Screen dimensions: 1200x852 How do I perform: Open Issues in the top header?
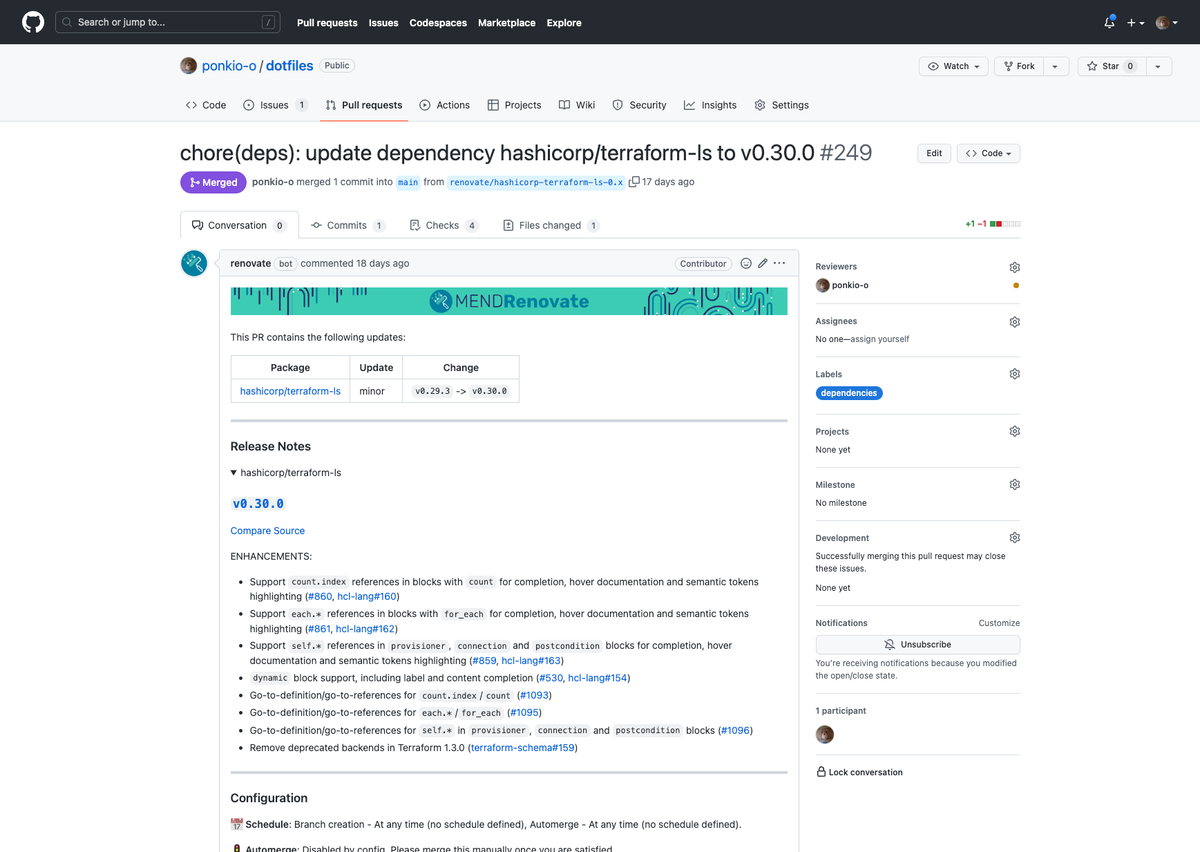tap(383, 22)
